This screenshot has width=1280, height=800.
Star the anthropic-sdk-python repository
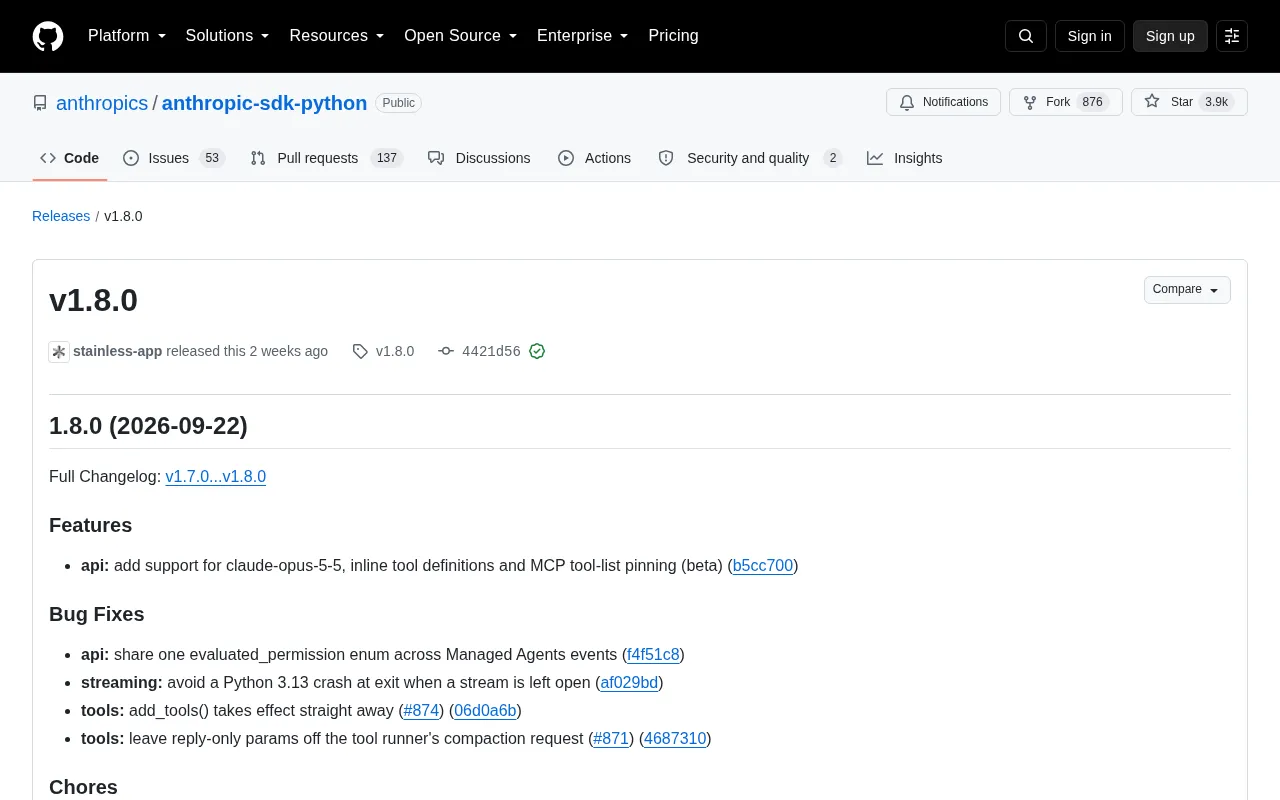[1189, 102]
